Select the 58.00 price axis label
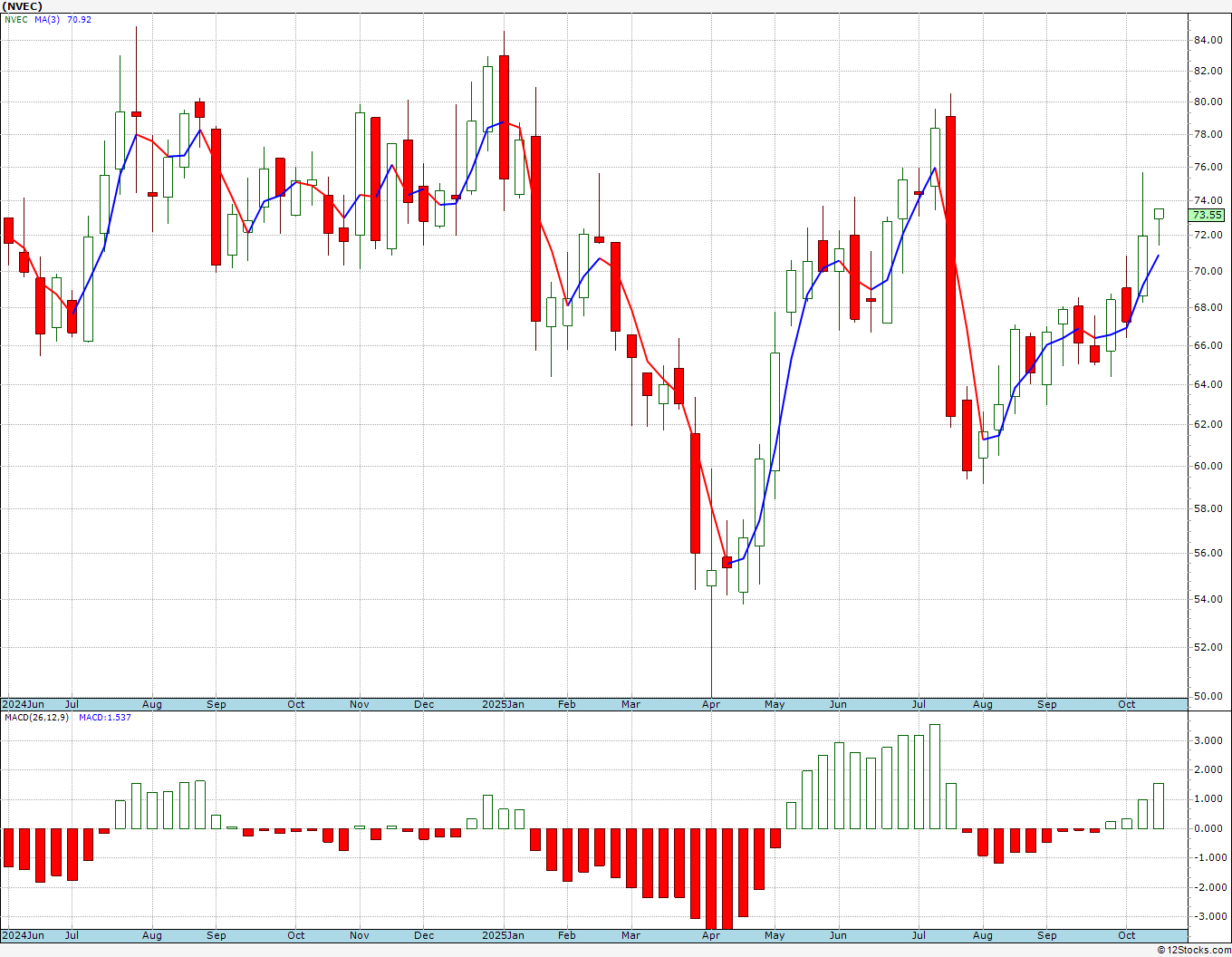1232x957 pixels. click(x=1207, y=508)
